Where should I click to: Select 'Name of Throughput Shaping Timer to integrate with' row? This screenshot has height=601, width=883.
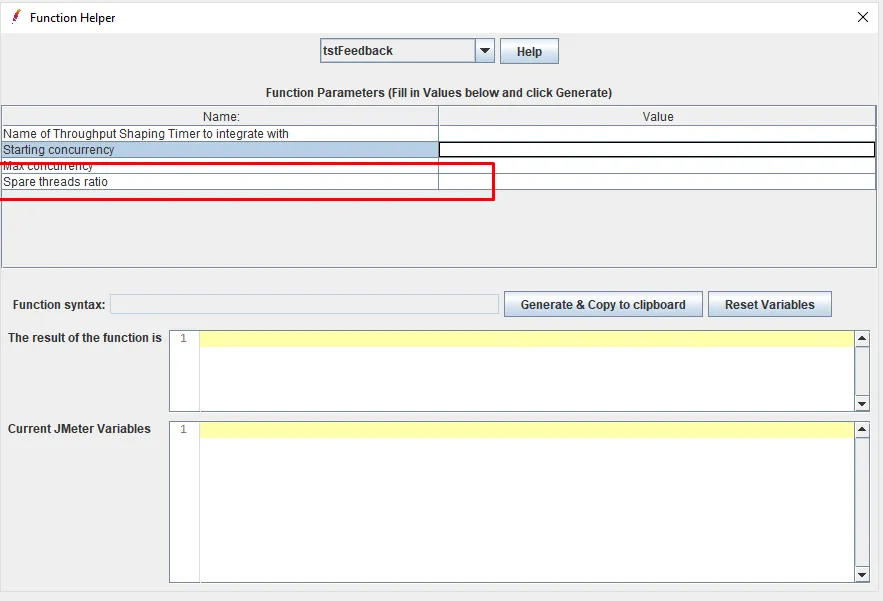(x=220, y=133)
